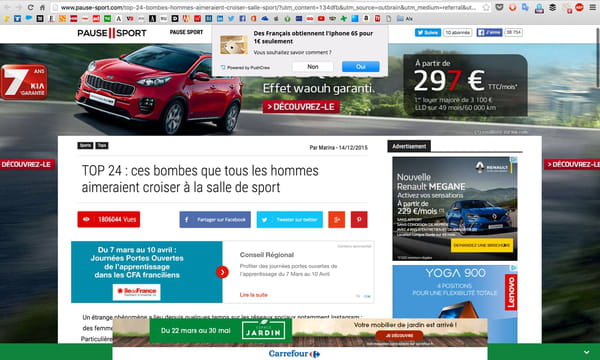The image size is (600, 360).
Task: Open the Adblock Plus extension icon
Action: [x=580, y=7]
